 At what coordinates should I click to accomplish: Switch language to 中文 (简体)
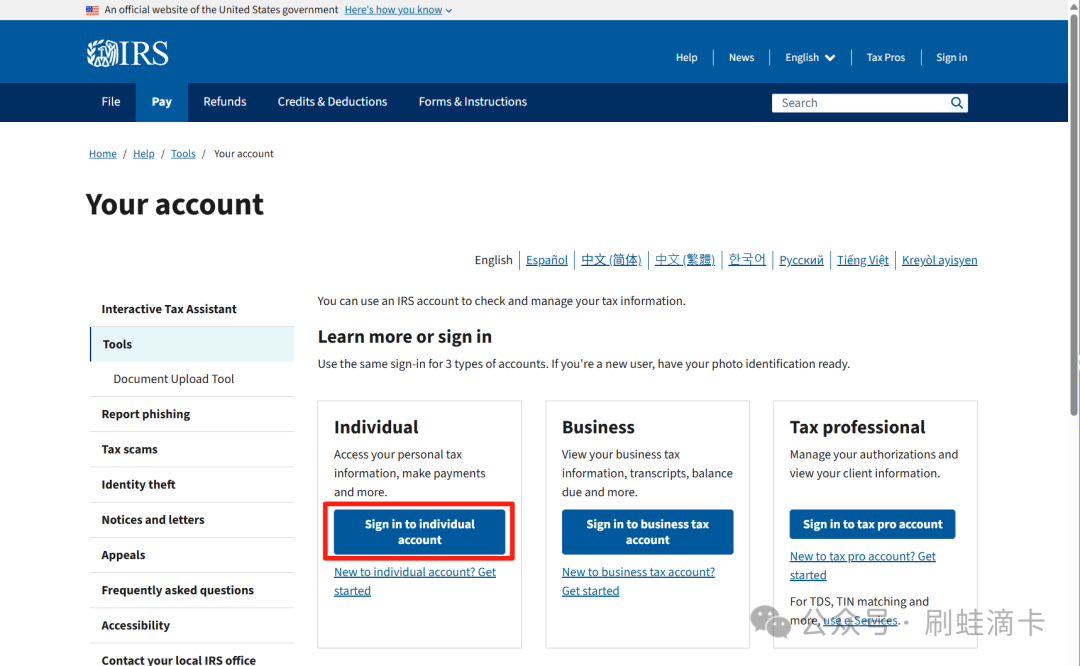click(x=611, y=260)
